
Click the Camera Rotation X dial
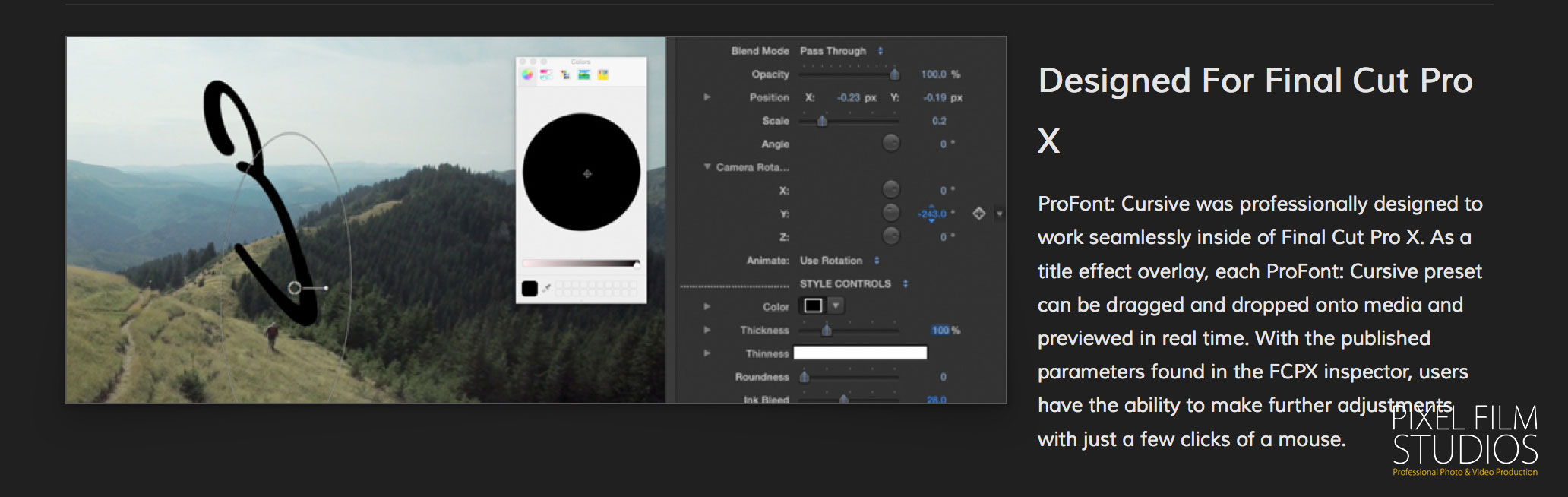891,189
